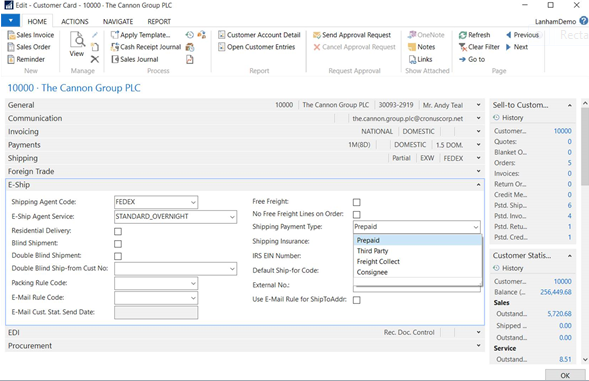Switch to the ACTIONS ribbon tab

pyautogui.click(x=75, y=21)
